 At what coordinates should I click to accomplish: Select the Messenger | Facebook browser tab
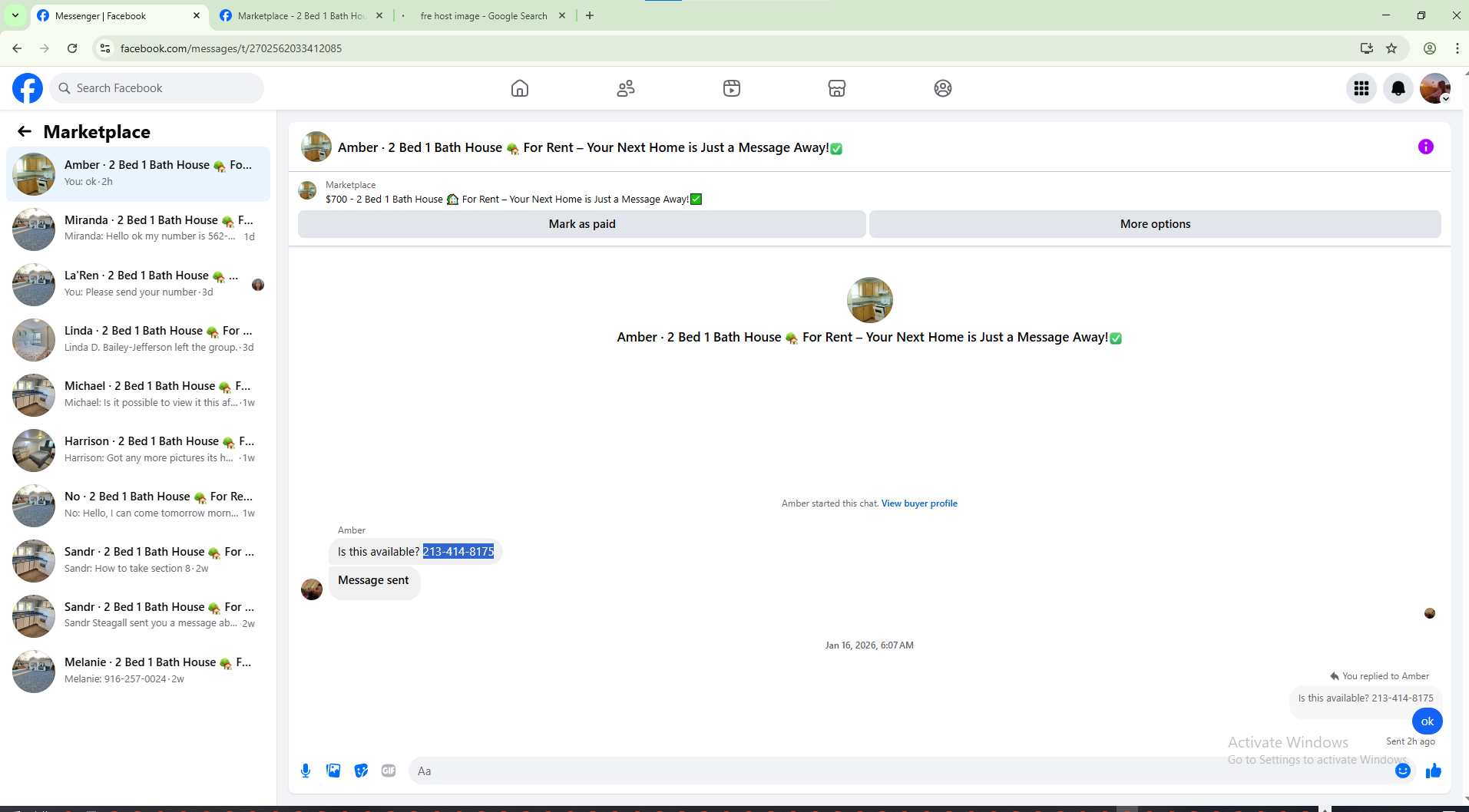pyautogui.click(x=119, y=15)
